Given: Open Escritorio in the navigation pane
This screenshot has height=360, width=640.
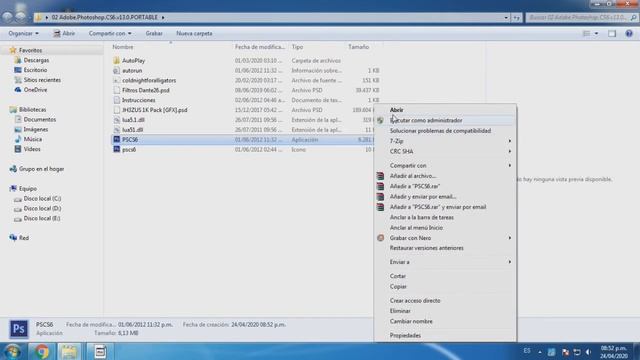Looking at the screenshot, I should pyautogui.click(x=35, y=70).
